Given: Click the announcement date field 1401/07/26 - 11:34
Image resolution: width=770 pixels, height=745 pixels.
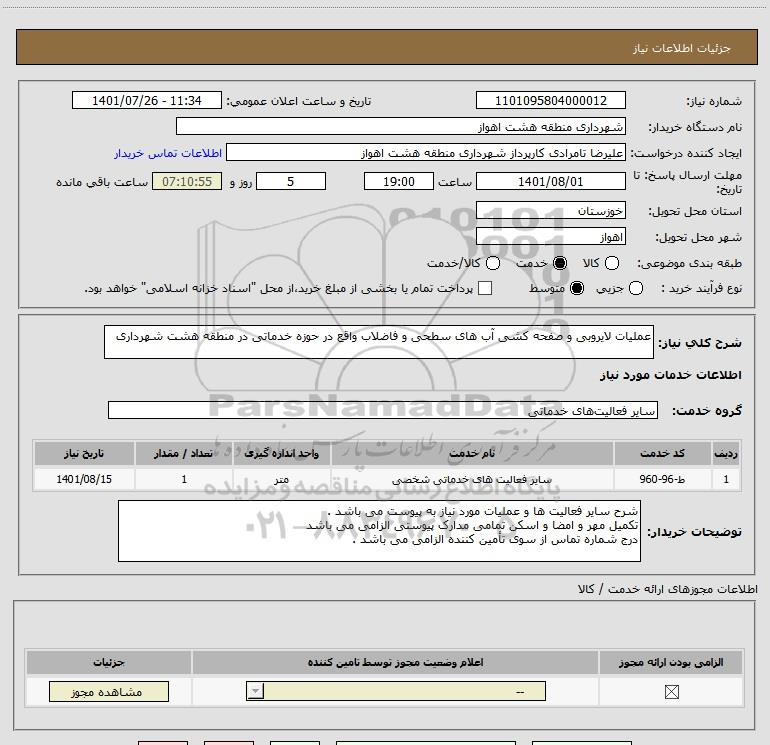Looking at the screenshot, I should 147,100.
